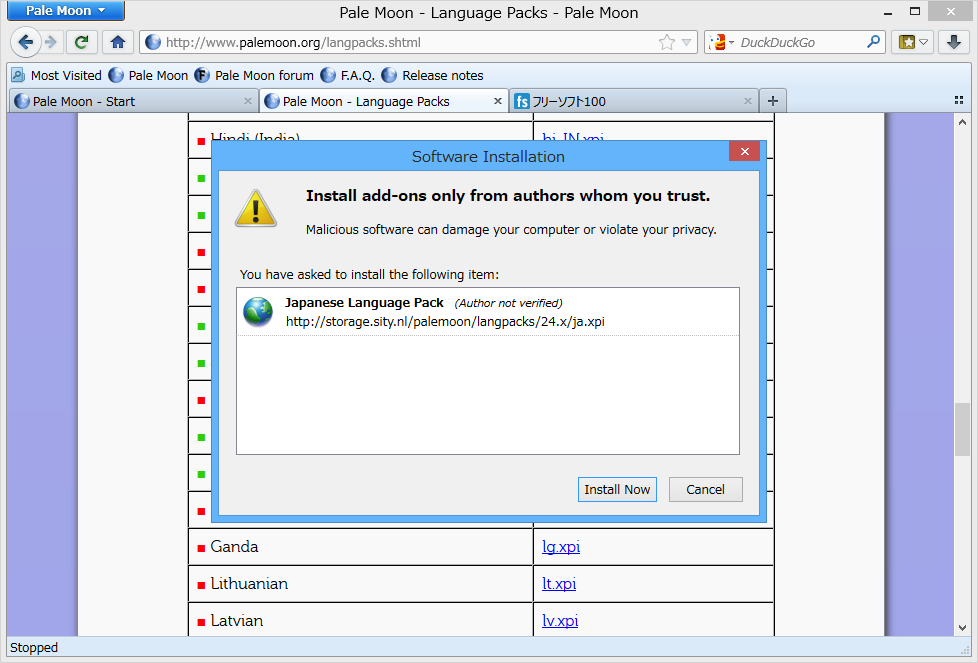The image size is (978, 663).
Task: Open the search engine selector dropdown
Action: click(x=722, y=42)
